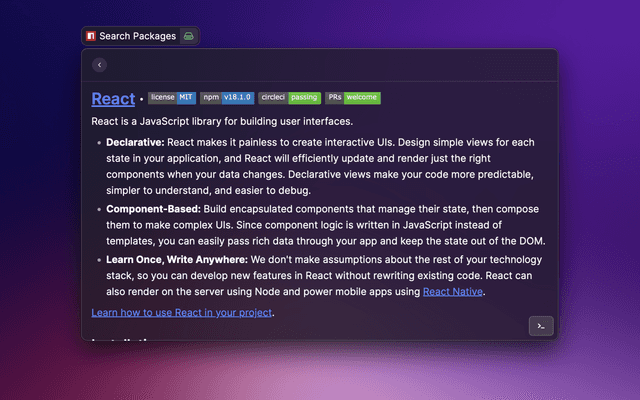
Task: Click the React library description sentence
Action: (221, 121)
